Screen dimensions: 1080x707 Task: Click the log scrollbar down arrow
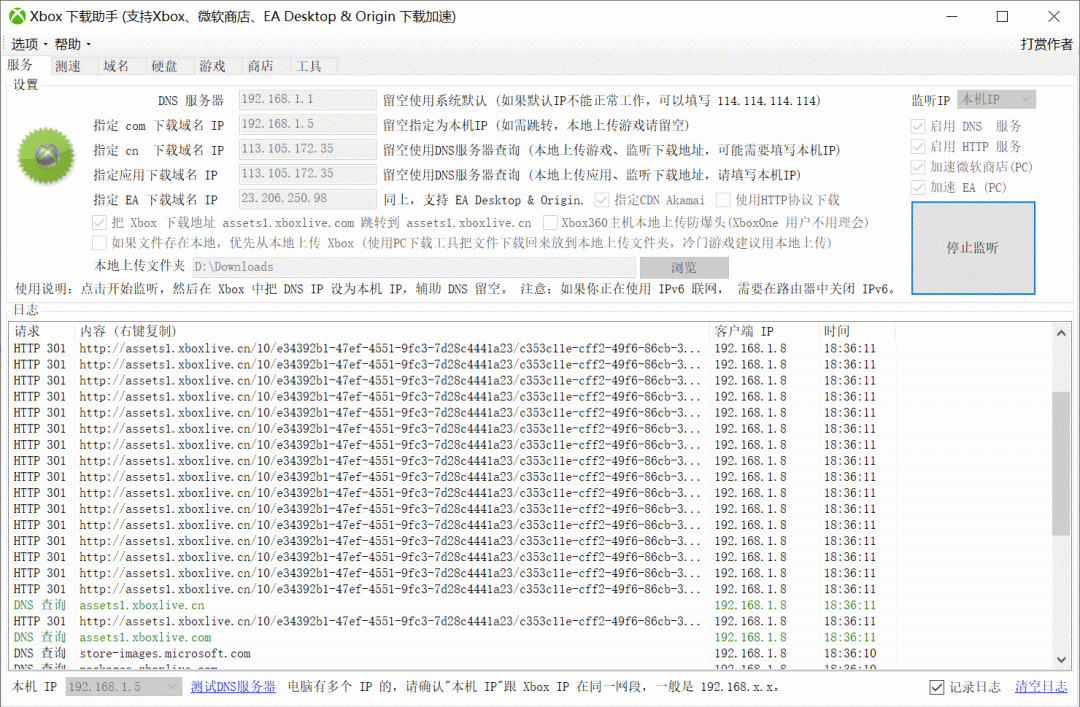click(1061, 659)
